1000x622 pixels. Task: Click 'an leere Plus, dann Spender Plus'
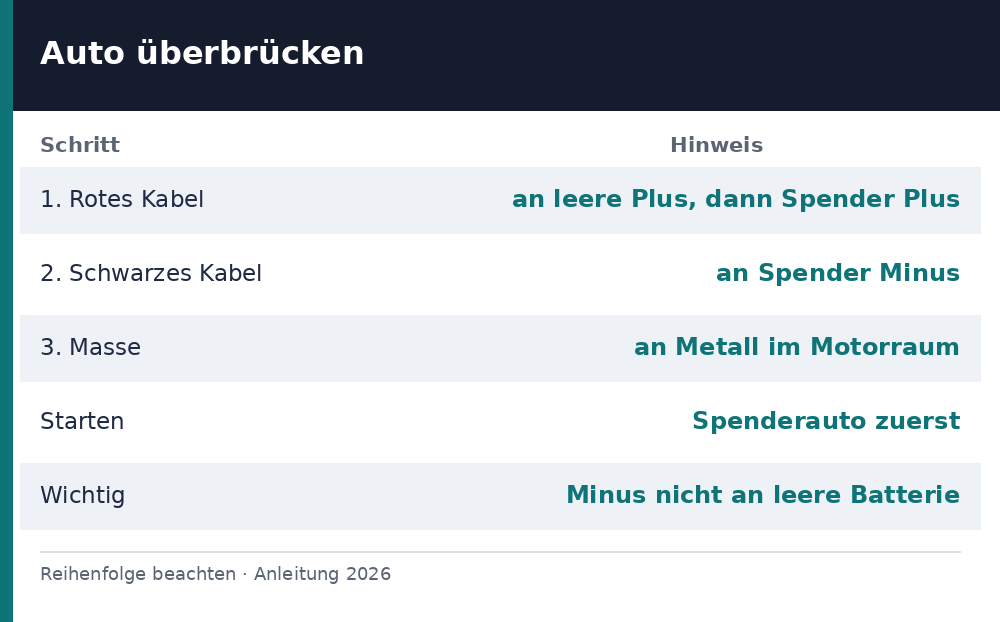736,199
